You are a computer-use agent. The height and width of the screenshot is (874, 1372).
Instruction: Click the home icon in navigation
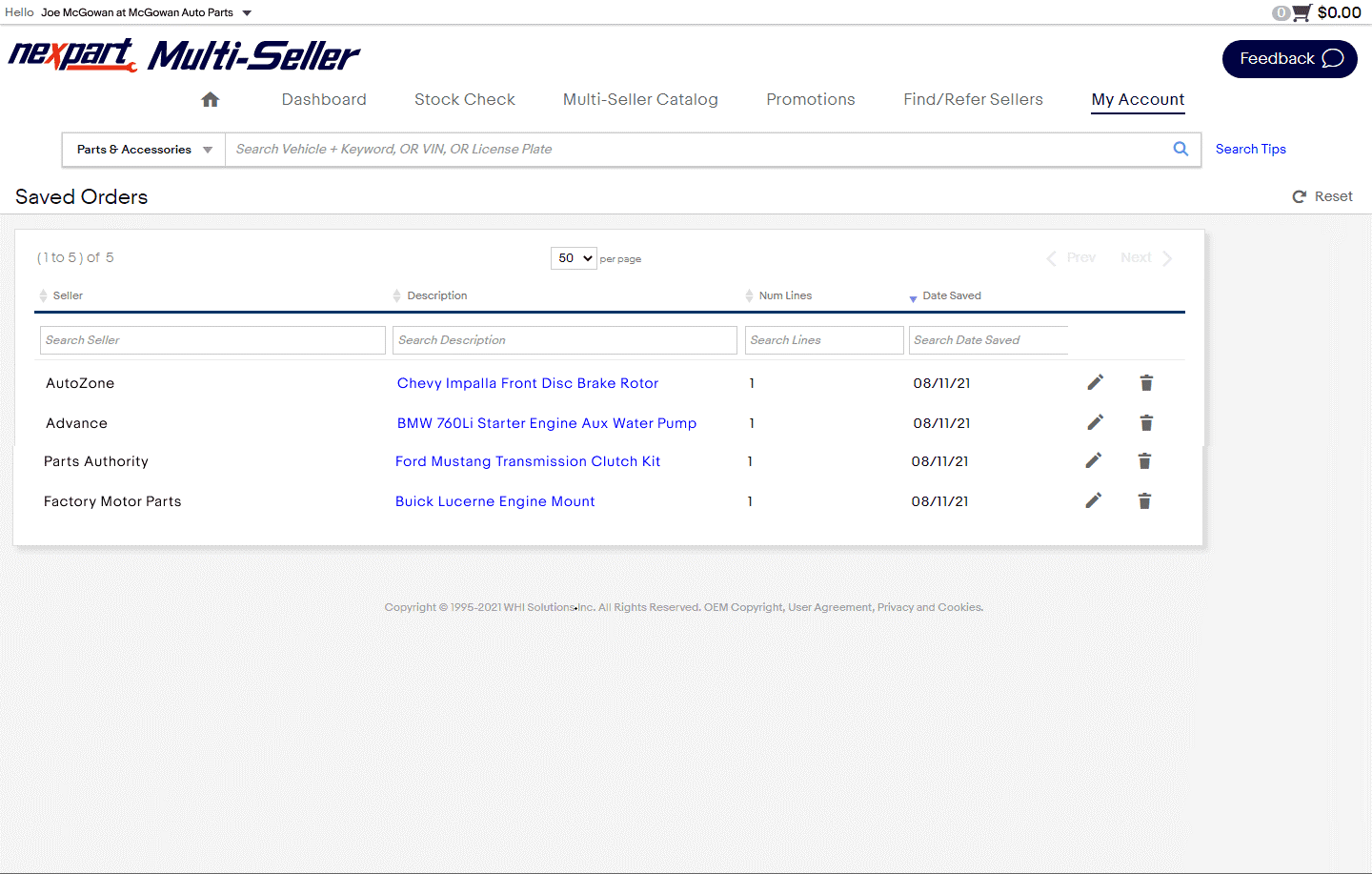[x=211, y=100]
